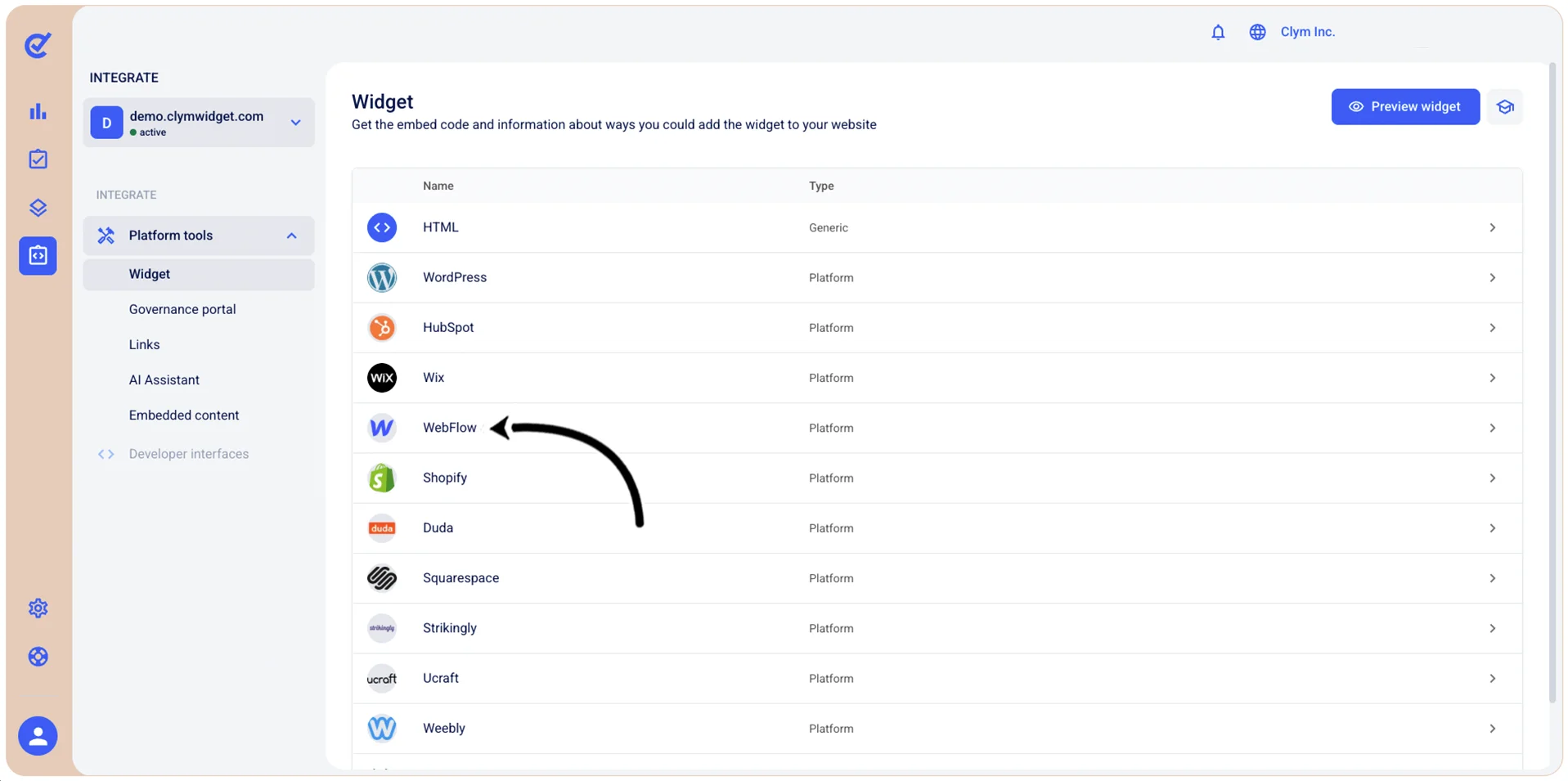Image resolution: width=1568 pixels, height=781 pixels.
Task: Collapse the Platform tools section
Action: [x=199, y=236]
